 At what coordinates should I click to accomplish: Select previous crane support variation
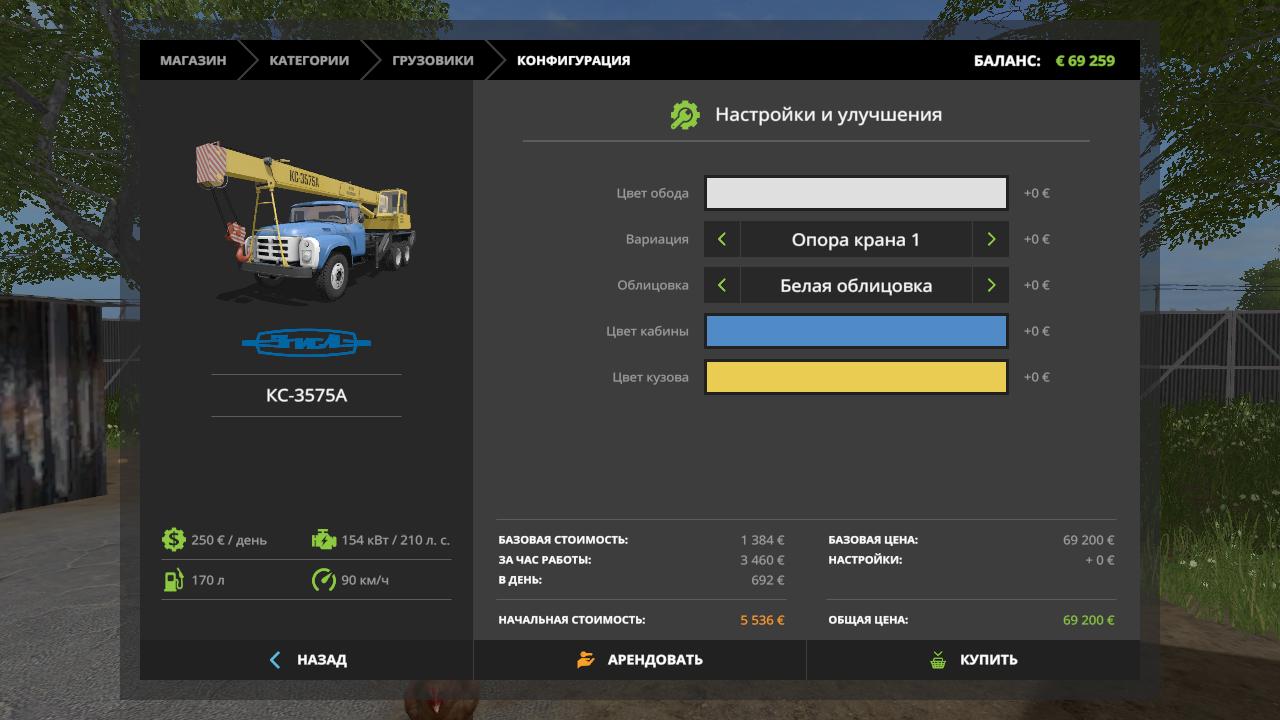(x=722, y=239)
